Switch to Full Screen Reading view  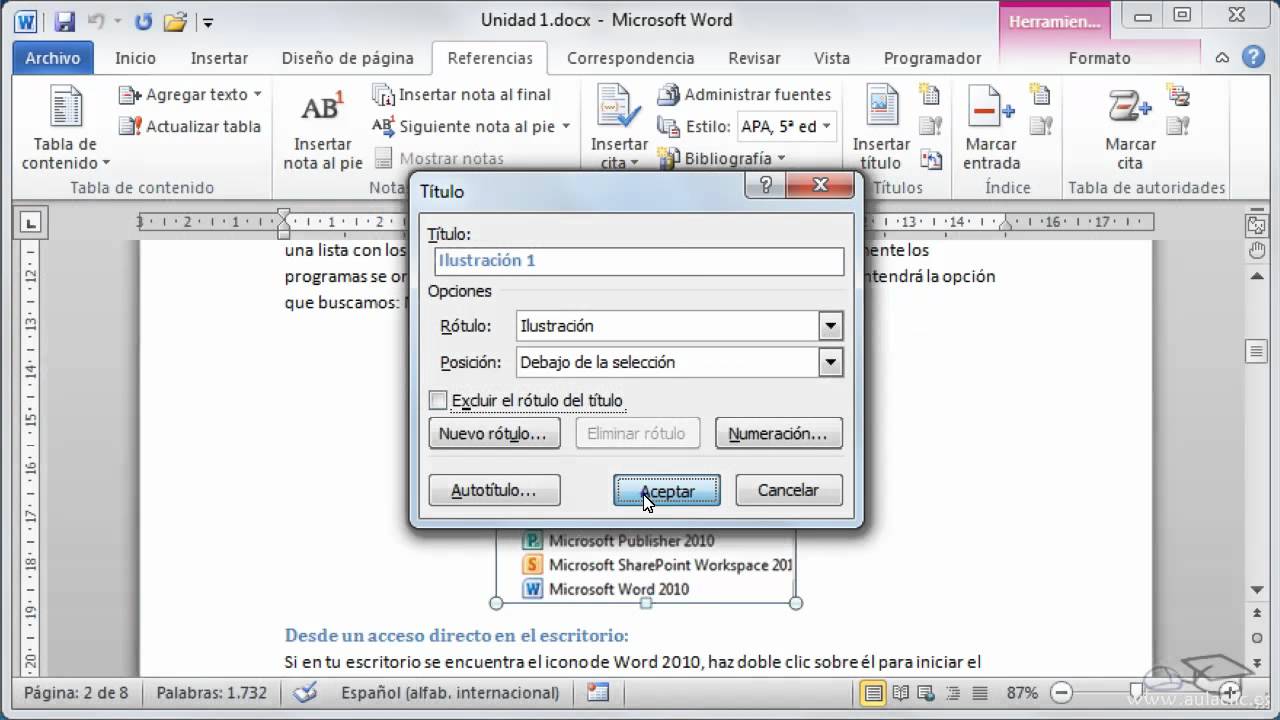900,692
